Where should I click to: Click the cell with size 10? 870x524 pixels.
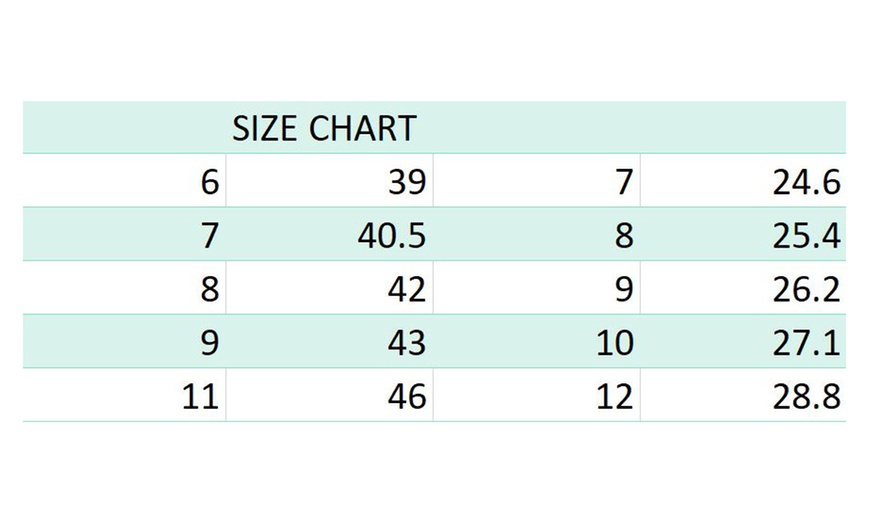(x=614, y=343)
